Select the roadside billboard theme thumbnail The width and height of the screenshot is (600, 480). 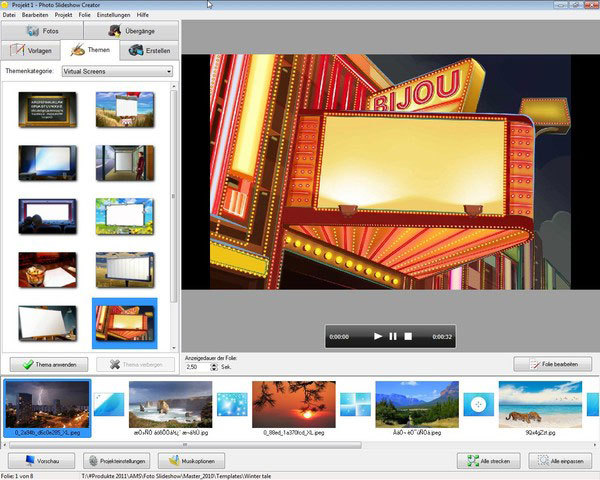(125, 269)
